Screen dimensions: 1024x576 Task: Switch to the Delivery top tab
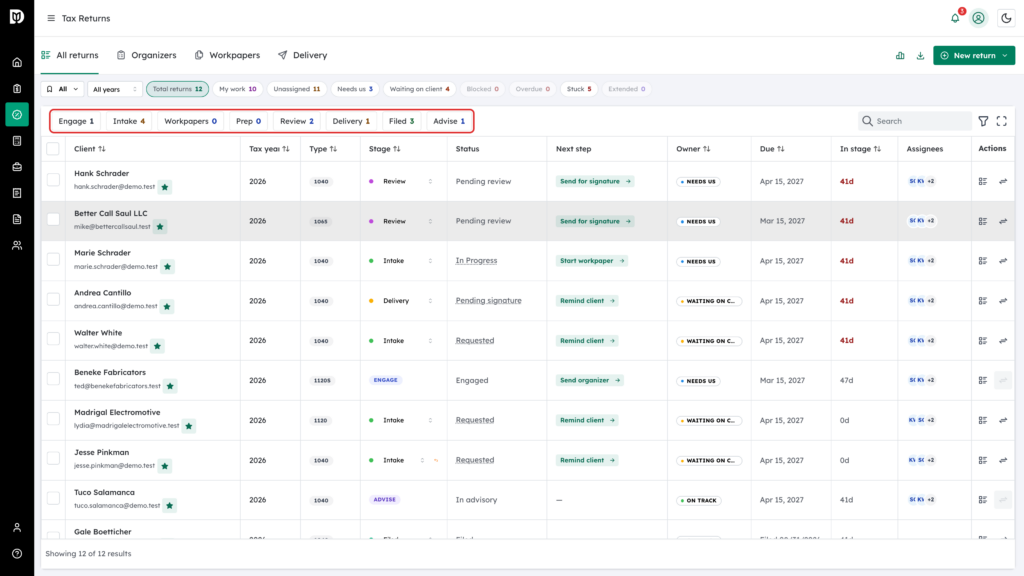pyautogui.click(x=302, y=56)
